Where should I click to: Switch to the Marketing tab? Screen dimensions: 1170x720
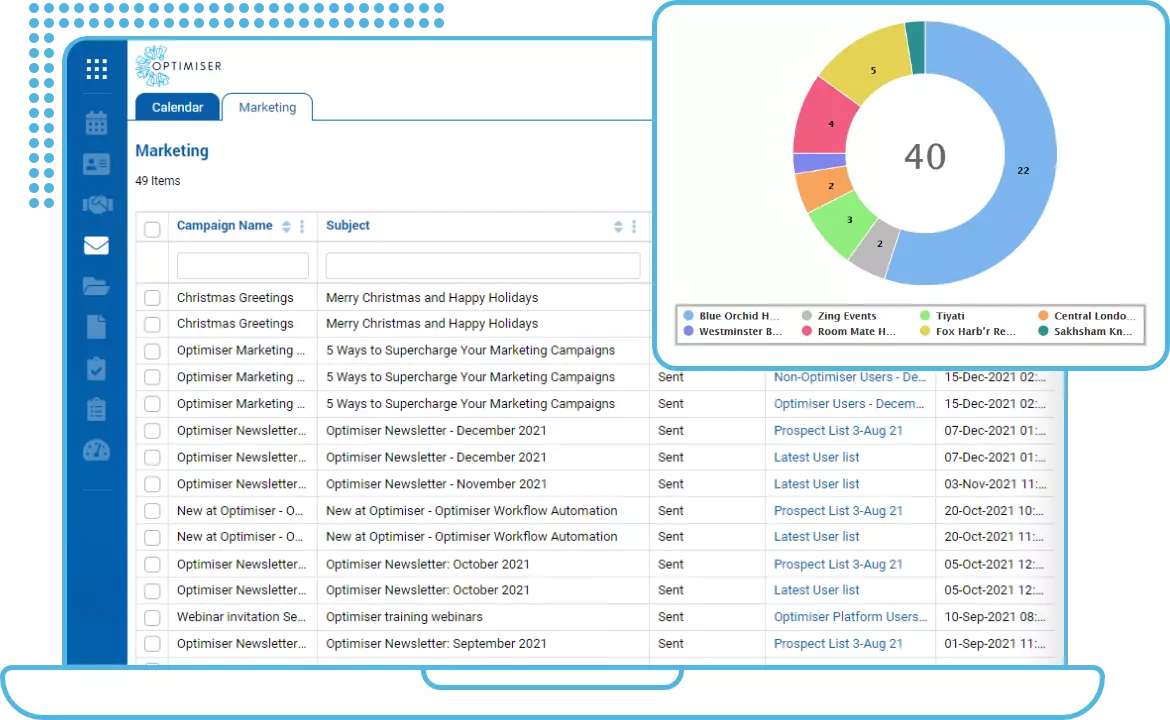pyautogui.click(x=267, y=107)
